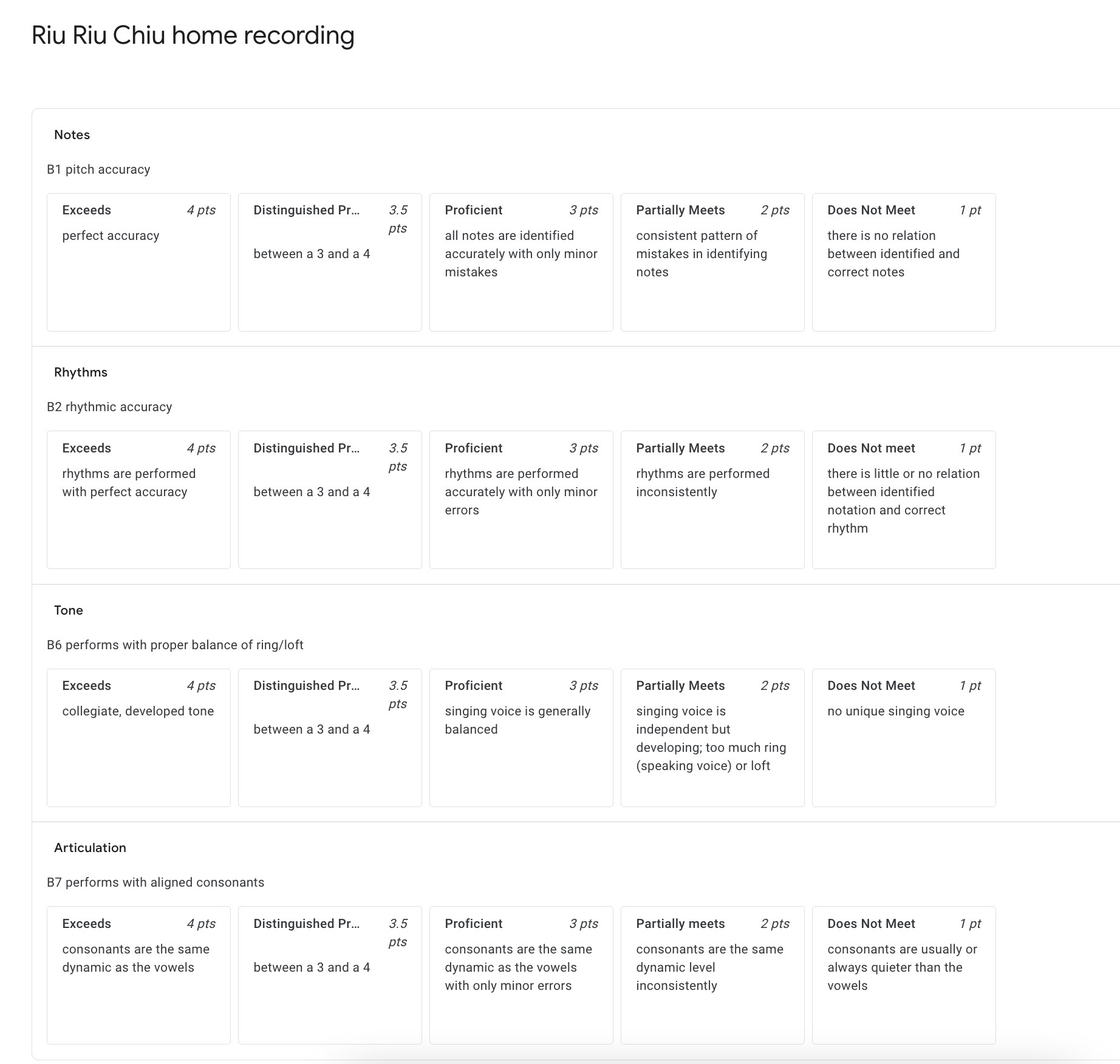Pick Proficient level for aligned consonants
The height and width of the screenshot is (1064, 1120).
pyautogui.click(x=521, y=975)
